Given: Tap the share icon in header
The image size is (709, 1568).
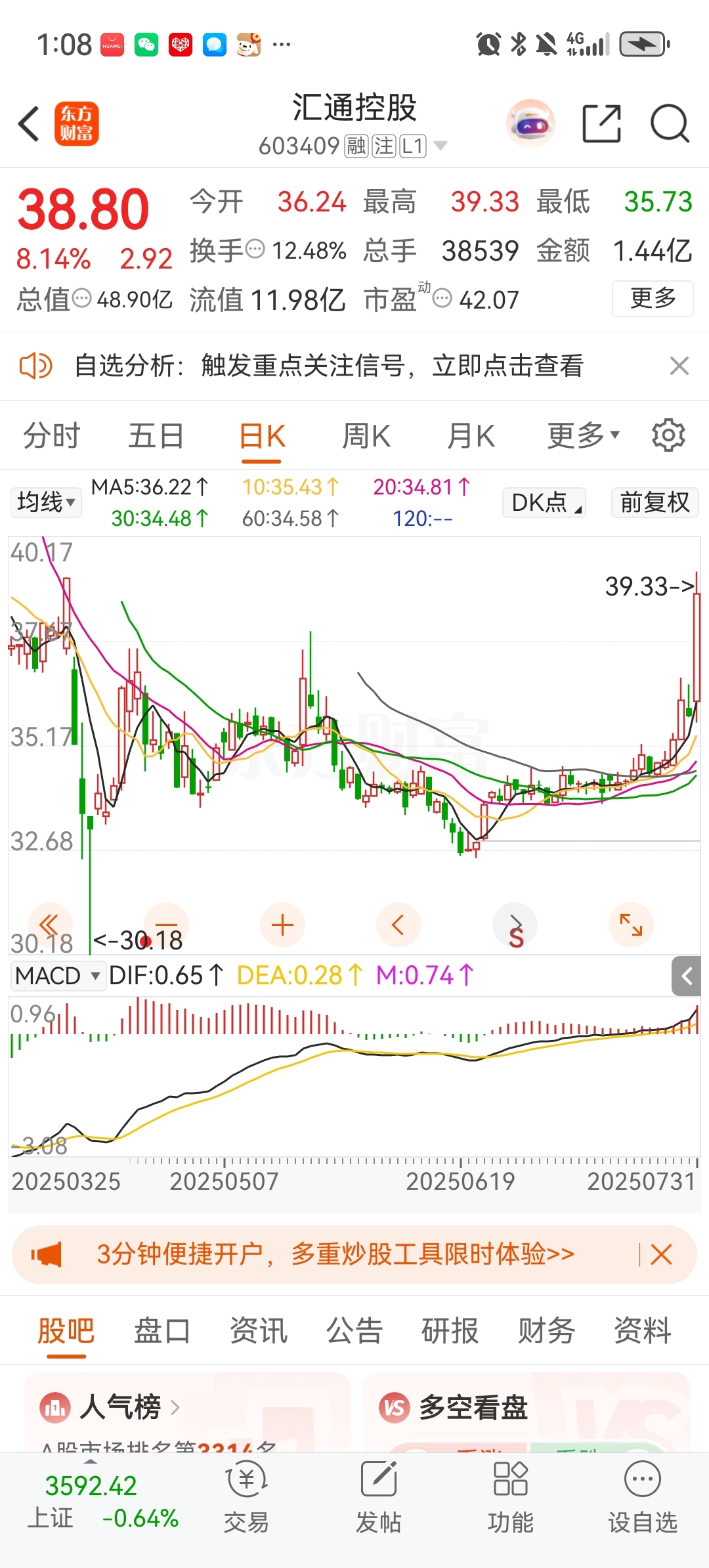Looking at the screenshot, I should click(x=602, y=123).
